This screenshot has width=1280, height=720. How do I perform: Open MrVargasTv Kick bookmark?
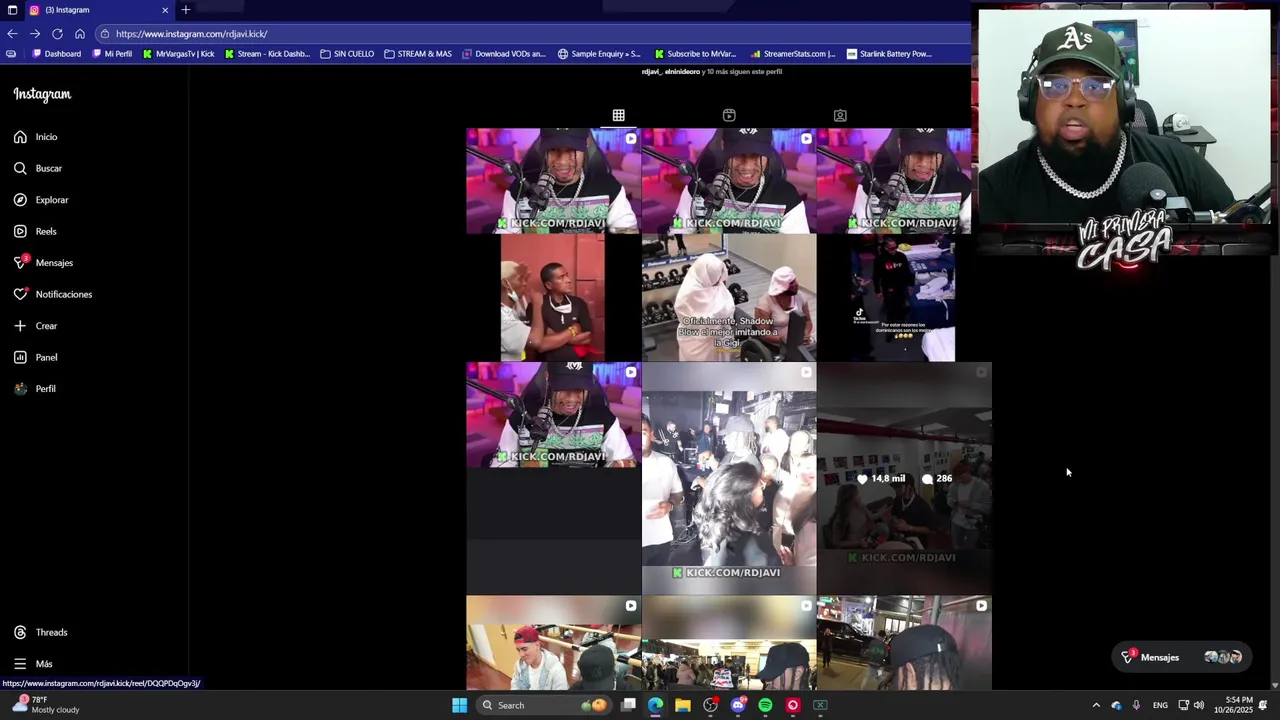[x=179, y=54]
